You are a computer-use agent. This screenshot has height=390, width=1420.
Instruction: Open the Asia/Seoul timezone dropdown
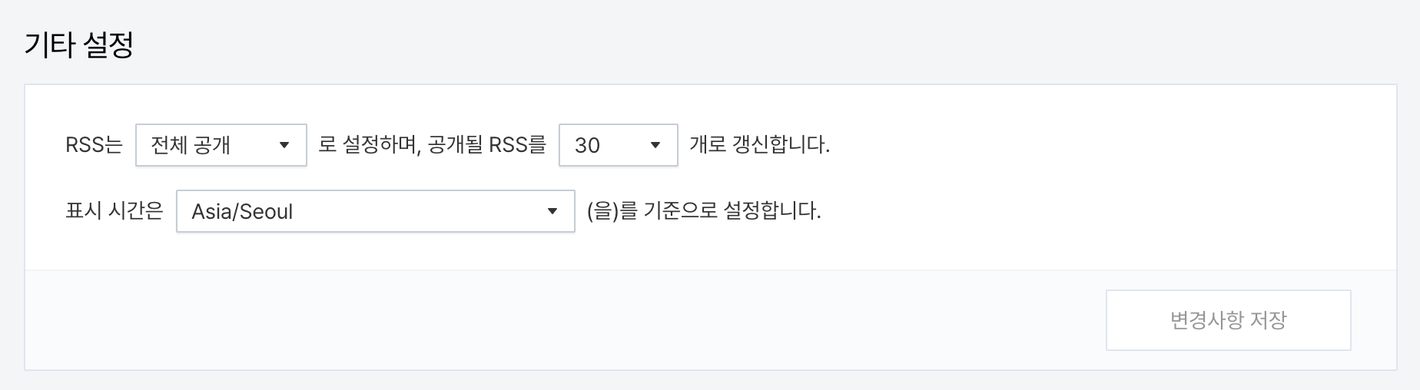tap(375, 211)
